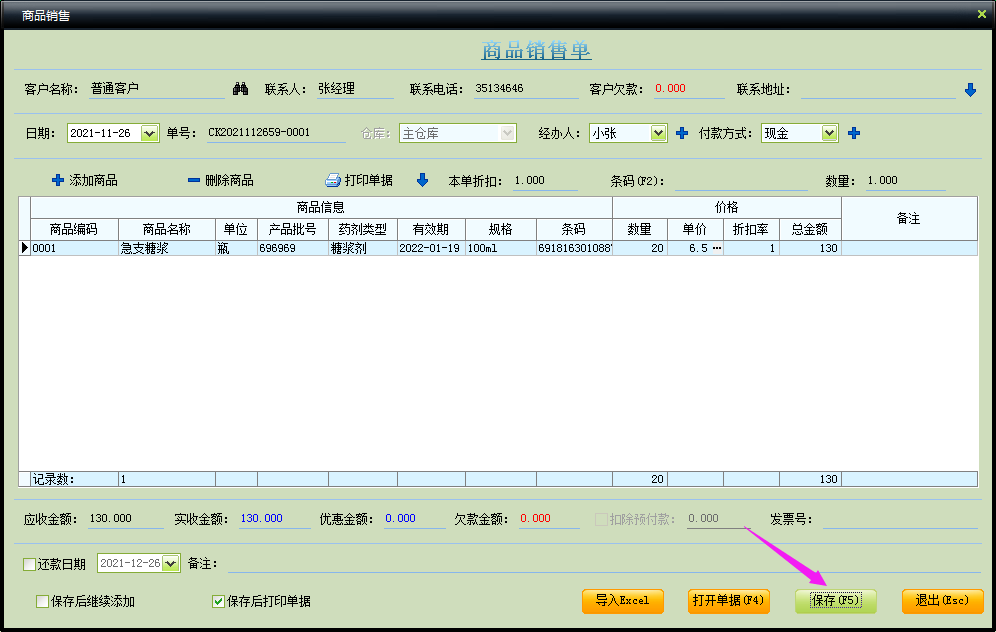Click 删除商品 to remove the product
This screenshot has height=632, width=996.
(220, 180)
